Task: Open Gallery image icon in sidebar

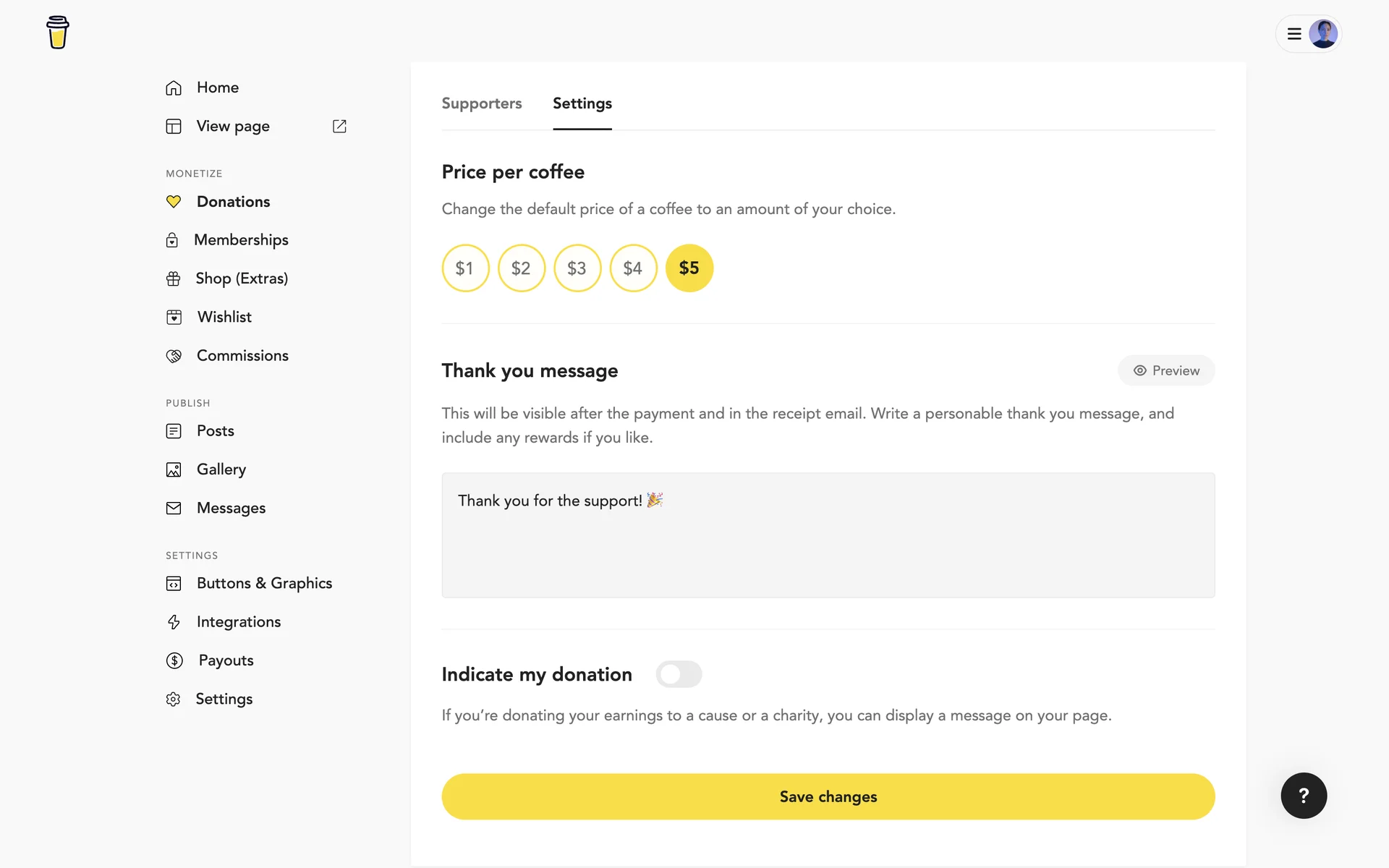Action: coord(174,469)
